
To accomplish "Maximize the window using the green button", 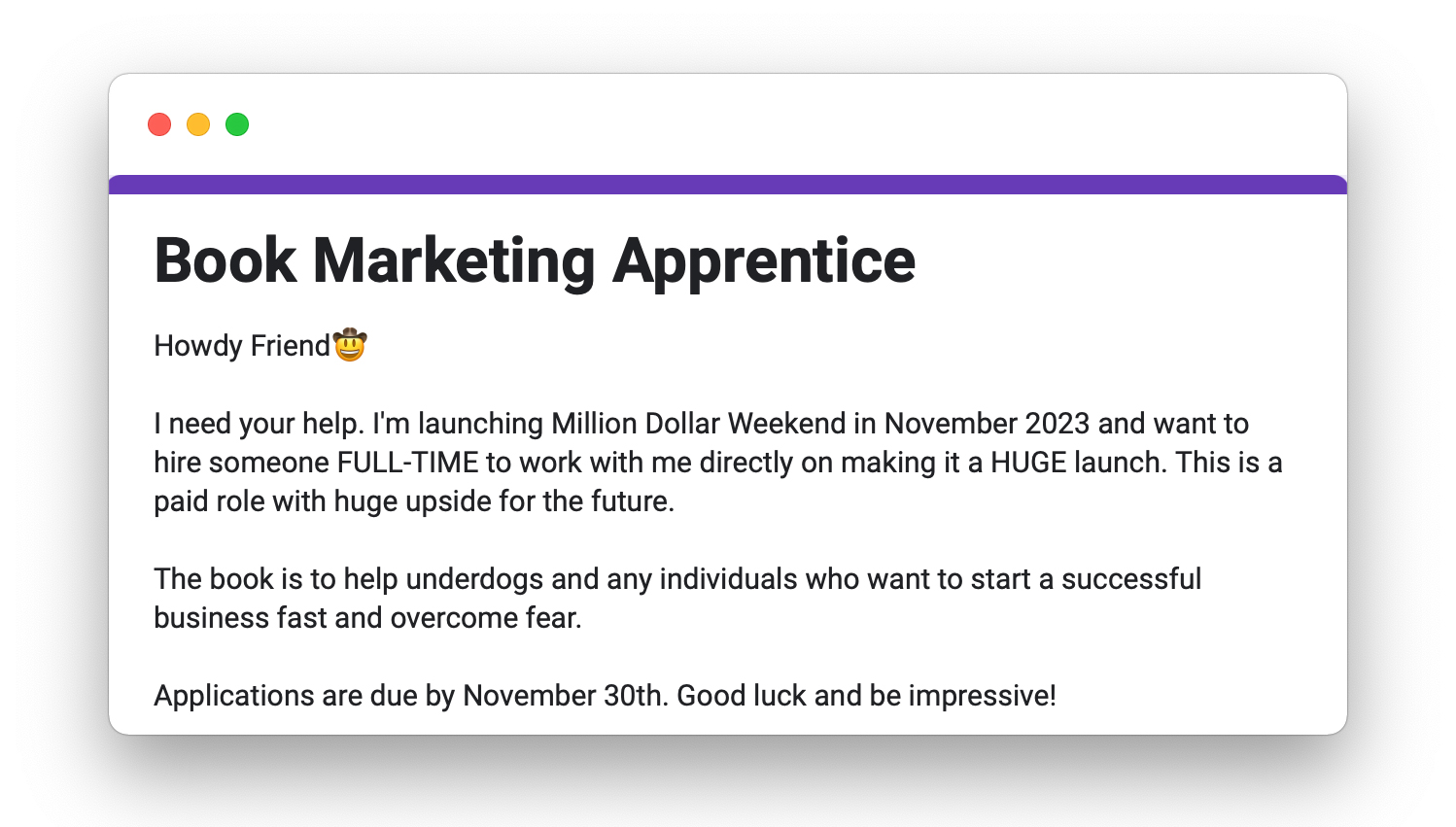I will tap(237, 124).
